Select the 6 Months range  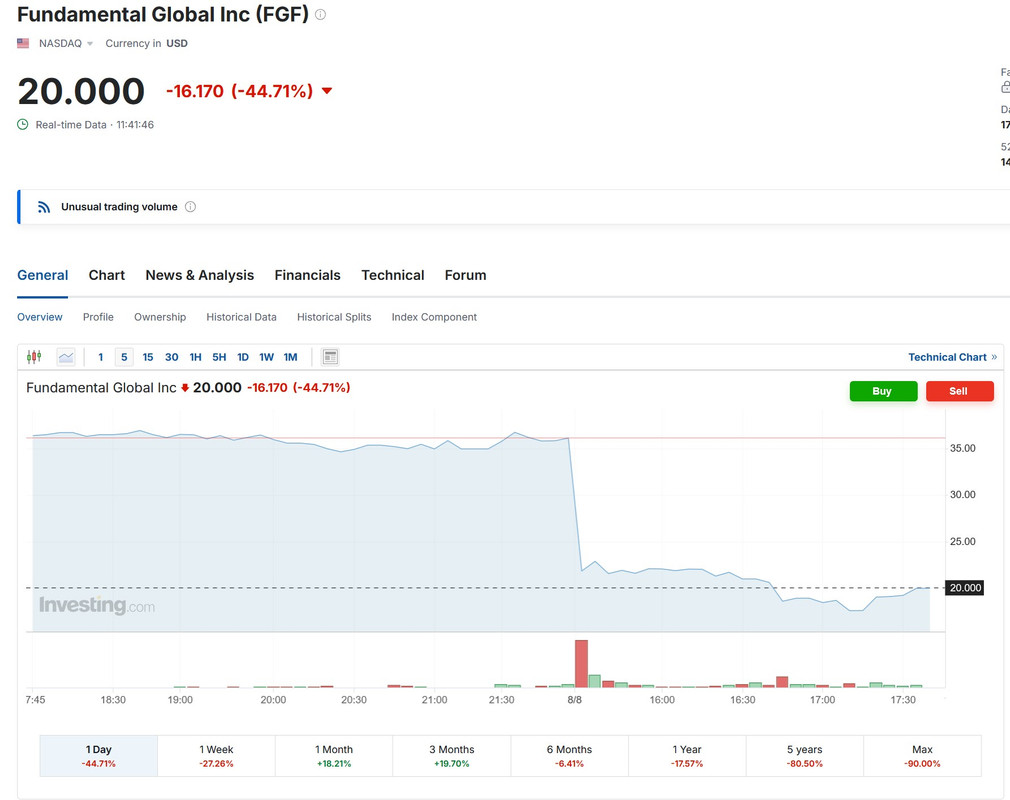[569, 756]
